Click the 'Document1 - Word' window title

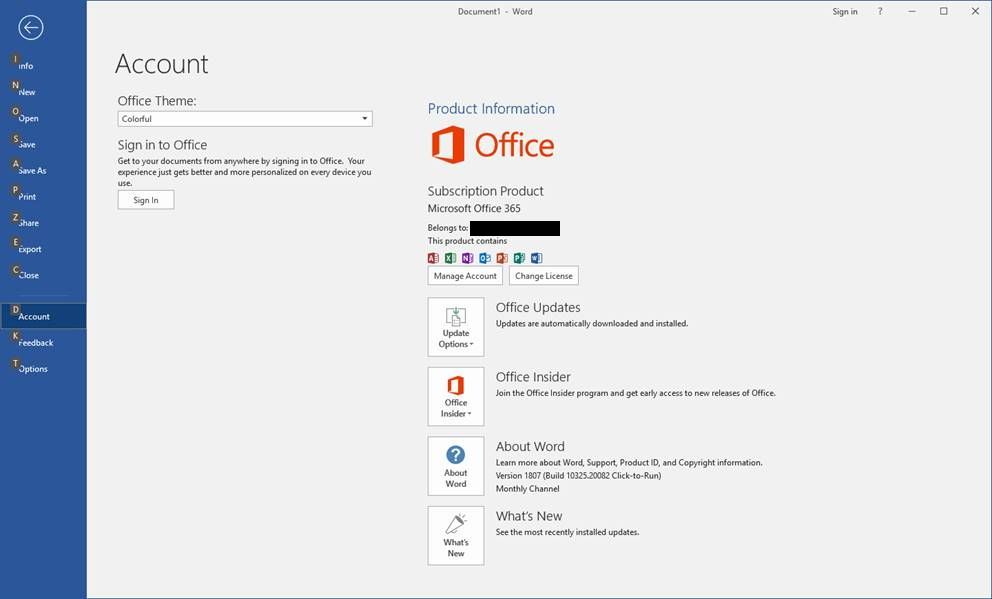495,11
